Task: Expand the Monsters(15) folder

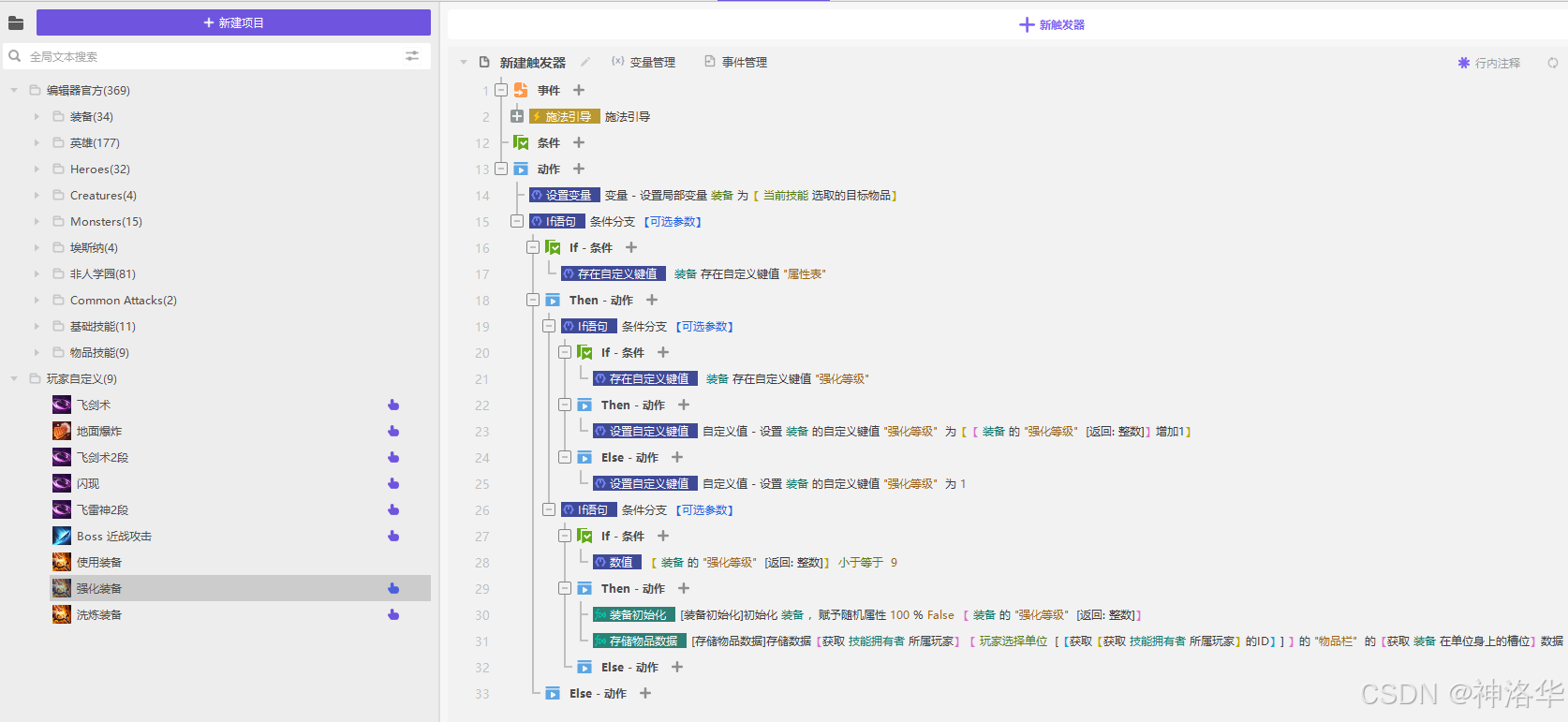Action: pos(37,222)
